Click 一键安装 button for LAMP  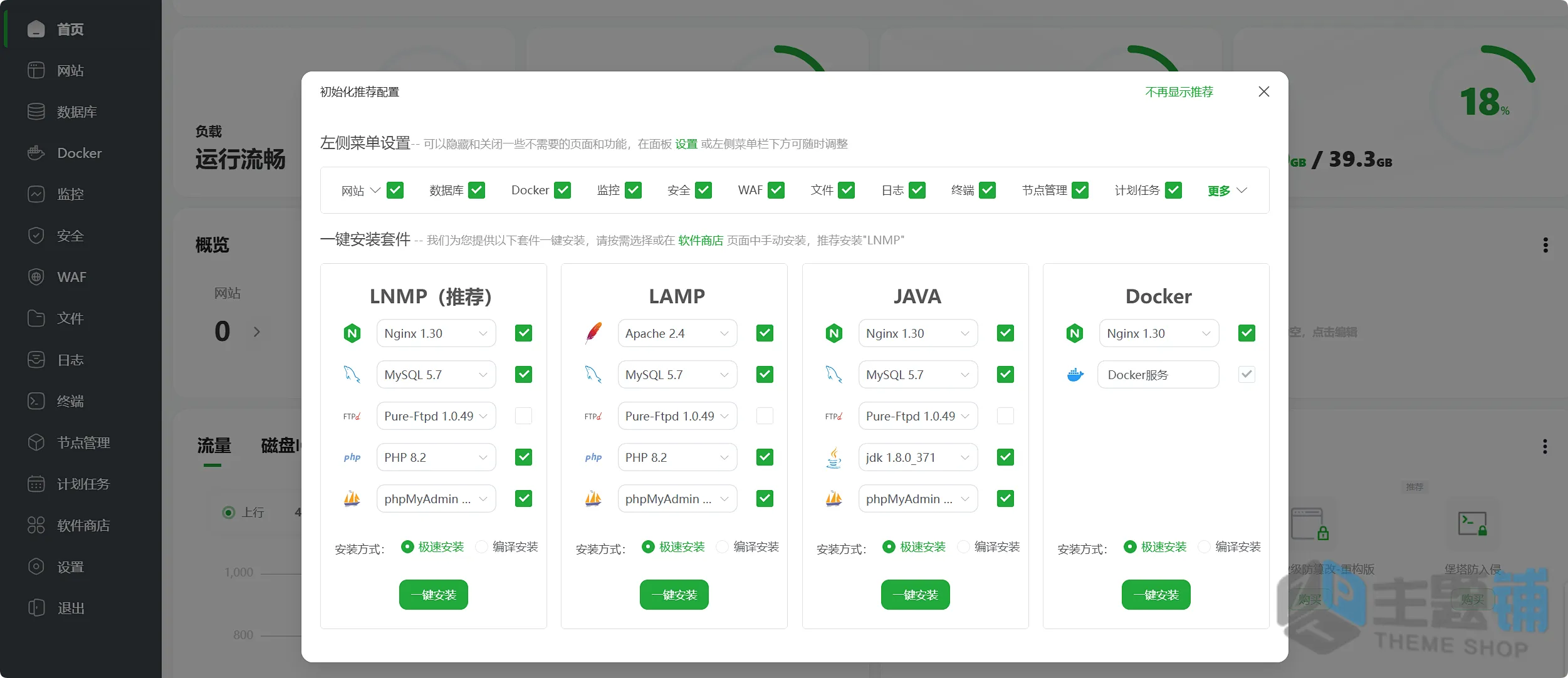pos(674,595)
